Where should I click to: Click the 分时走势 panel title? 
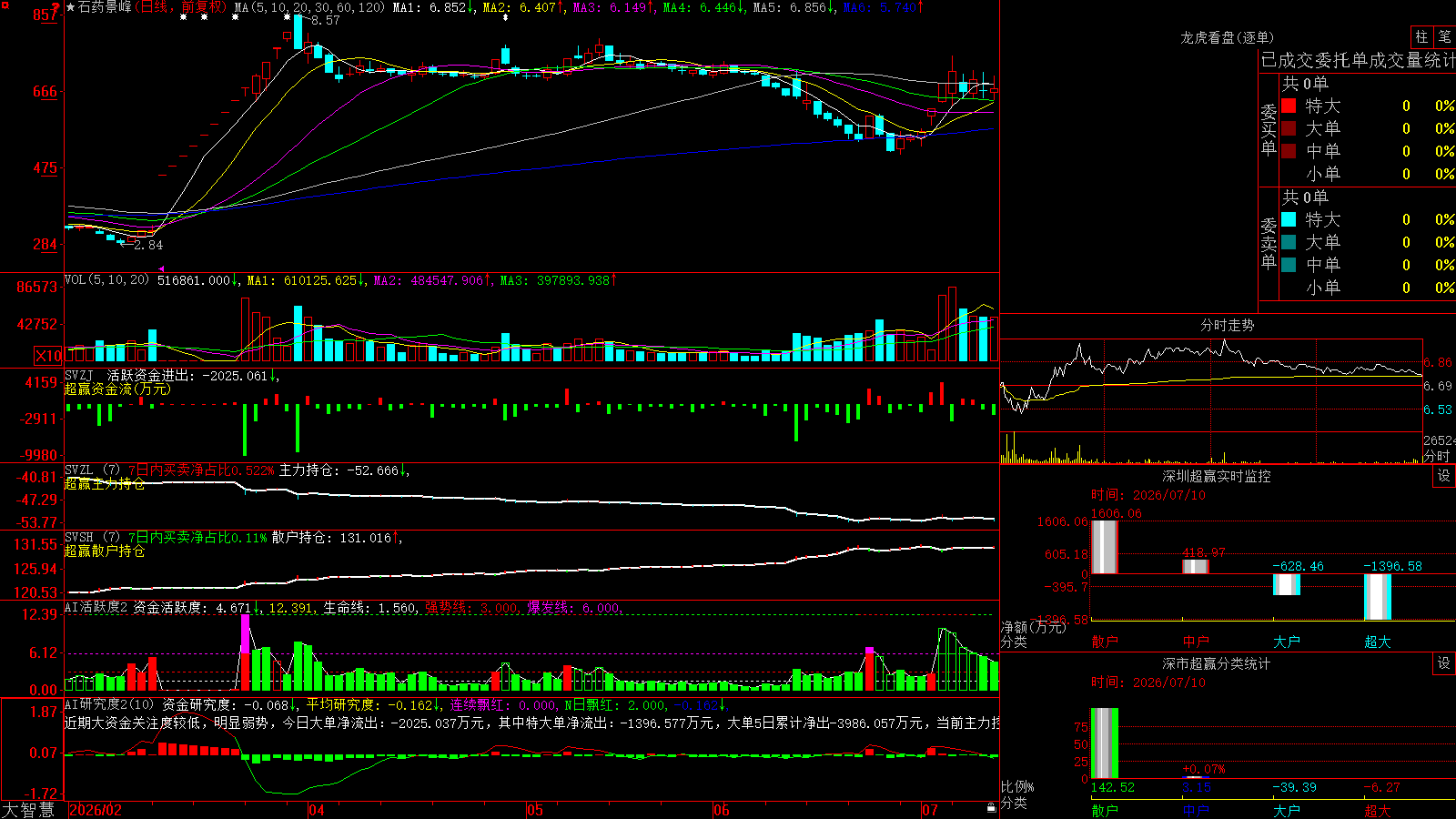(x=1228, y=325)
